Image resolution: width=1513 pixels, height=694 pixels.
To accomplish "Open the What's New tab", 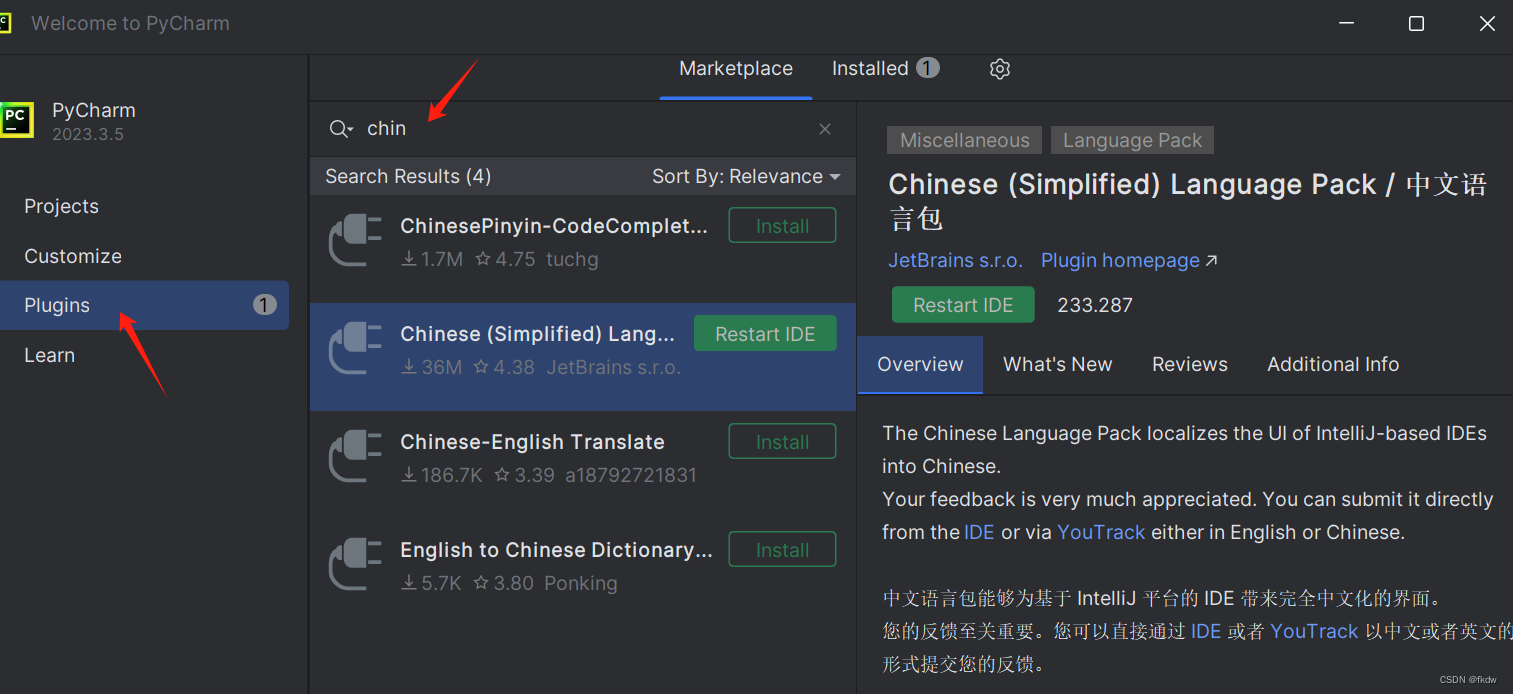I will [1058, 364].
